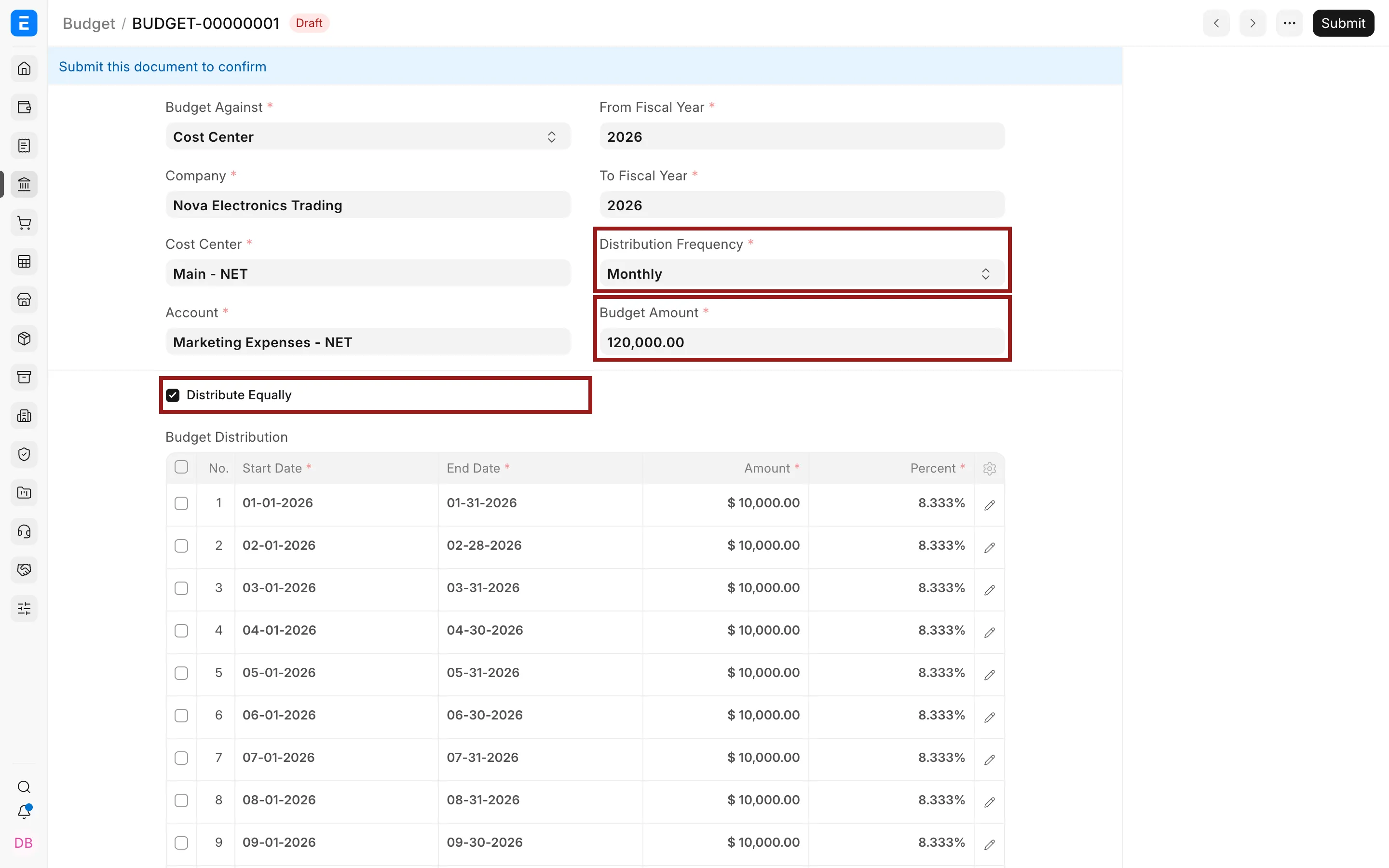
Task: Click the Submit button
Action: click(x=1343, y=23)
